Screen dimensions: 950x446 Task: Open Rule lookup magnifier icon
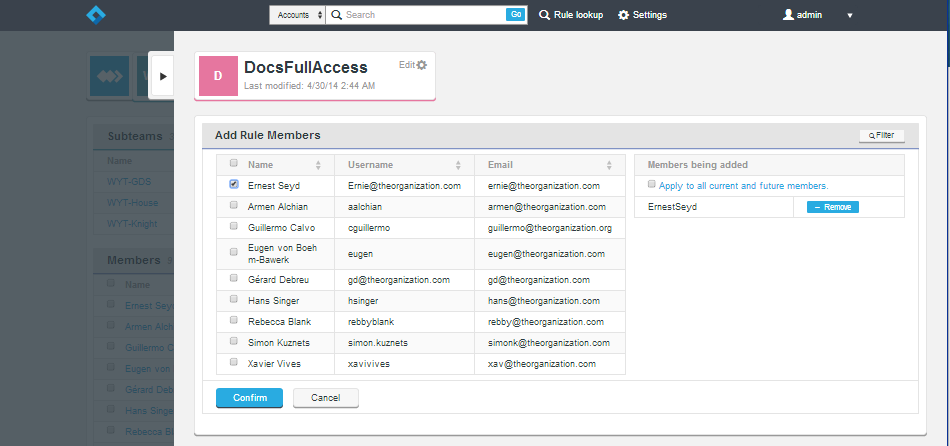545,15
